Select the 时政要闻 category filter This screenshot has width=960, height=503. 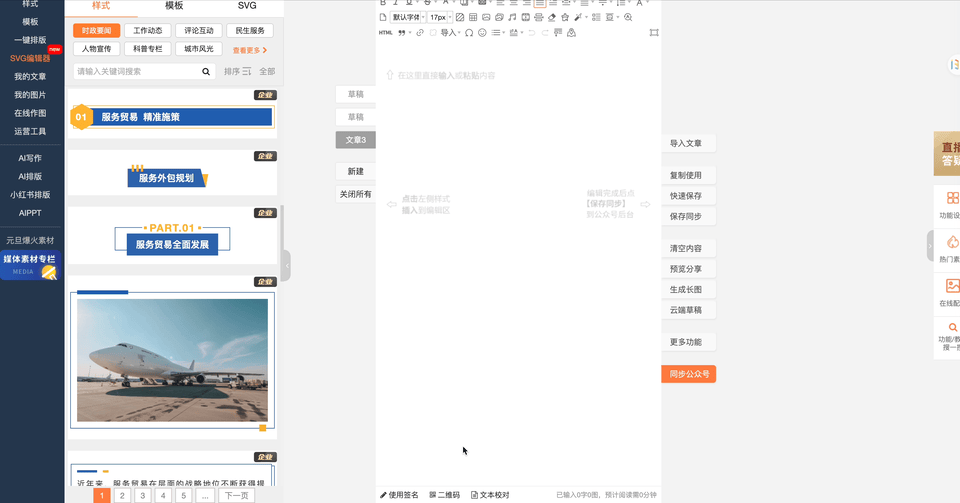pos(97,31)
